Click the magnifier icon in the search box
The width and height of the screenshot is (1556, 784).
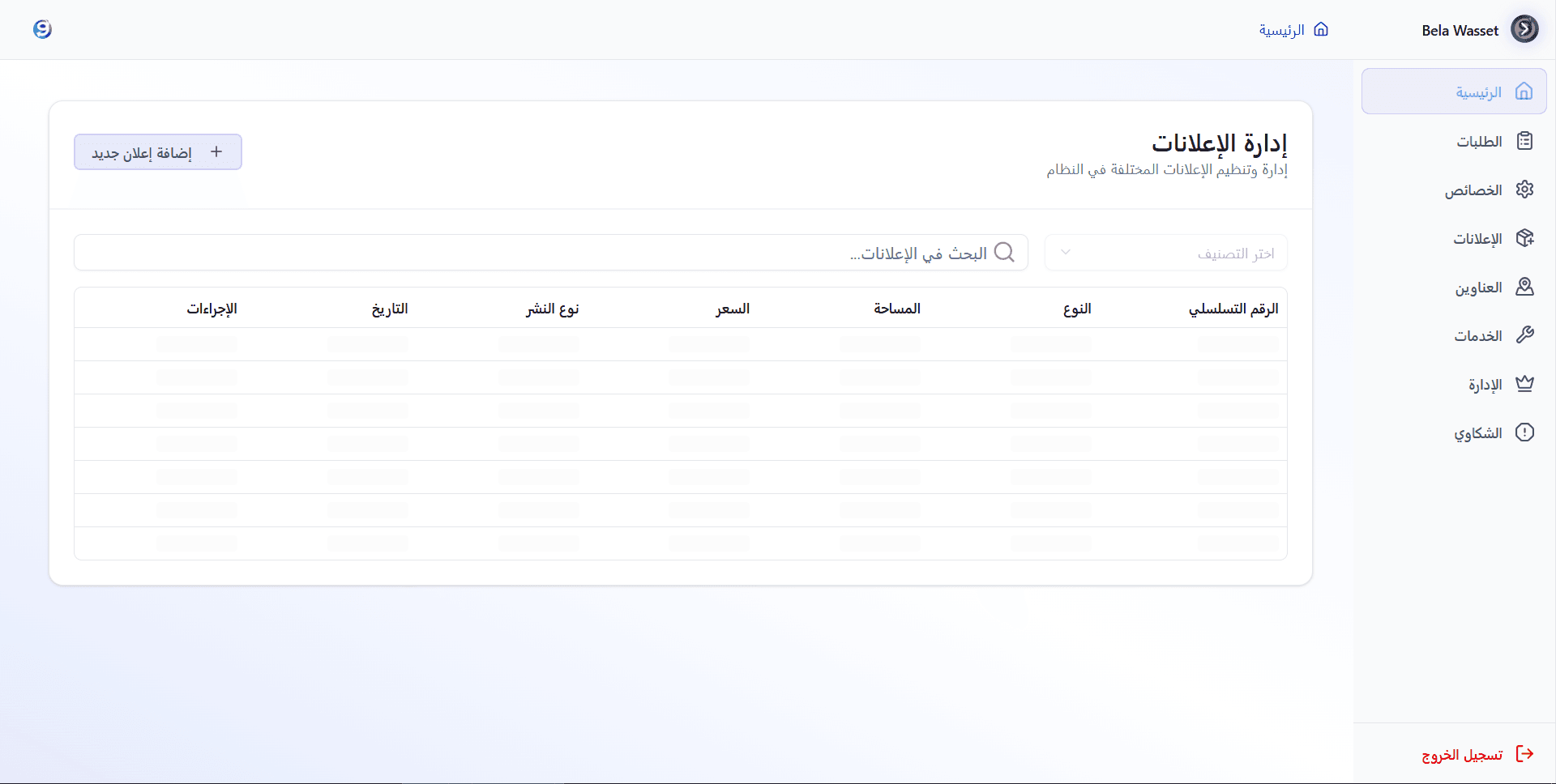[1004, 253]
